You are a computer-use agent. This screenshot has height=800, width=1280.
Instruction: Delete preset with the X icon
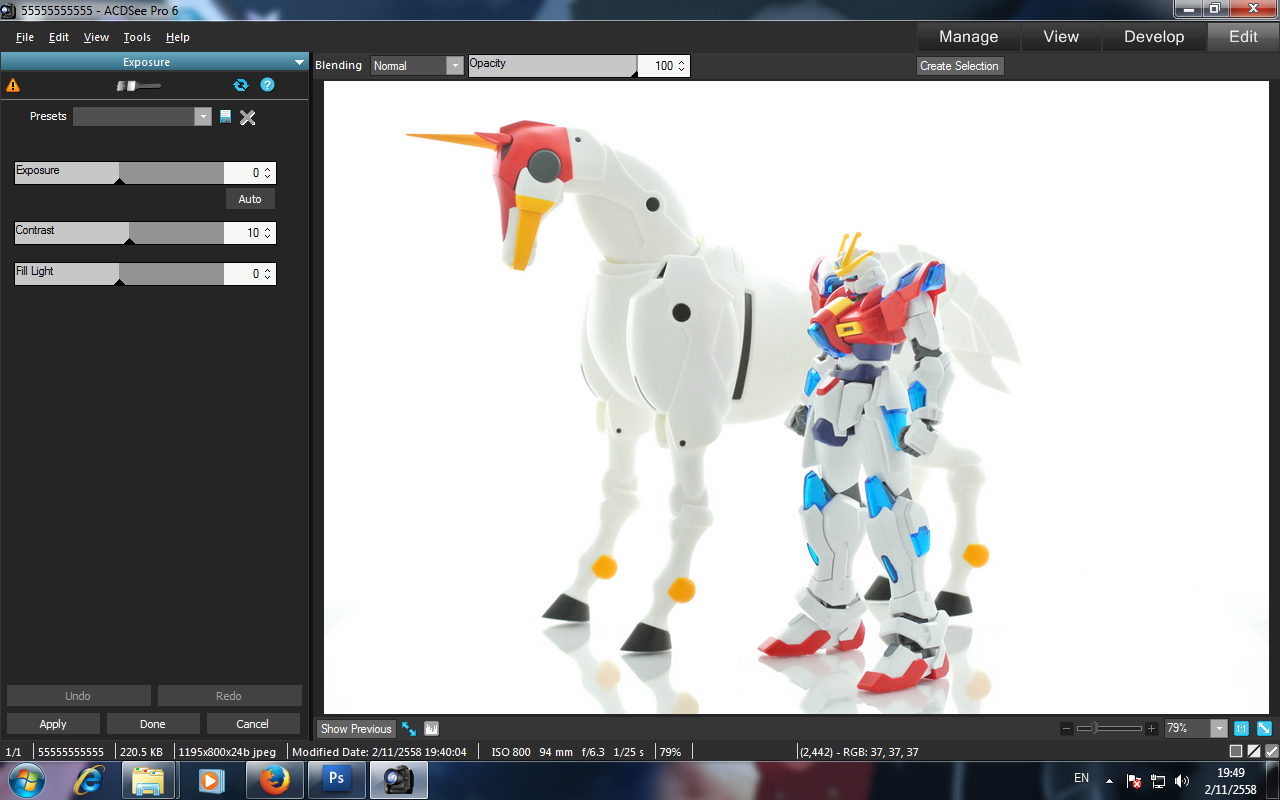tap(248, 117)
